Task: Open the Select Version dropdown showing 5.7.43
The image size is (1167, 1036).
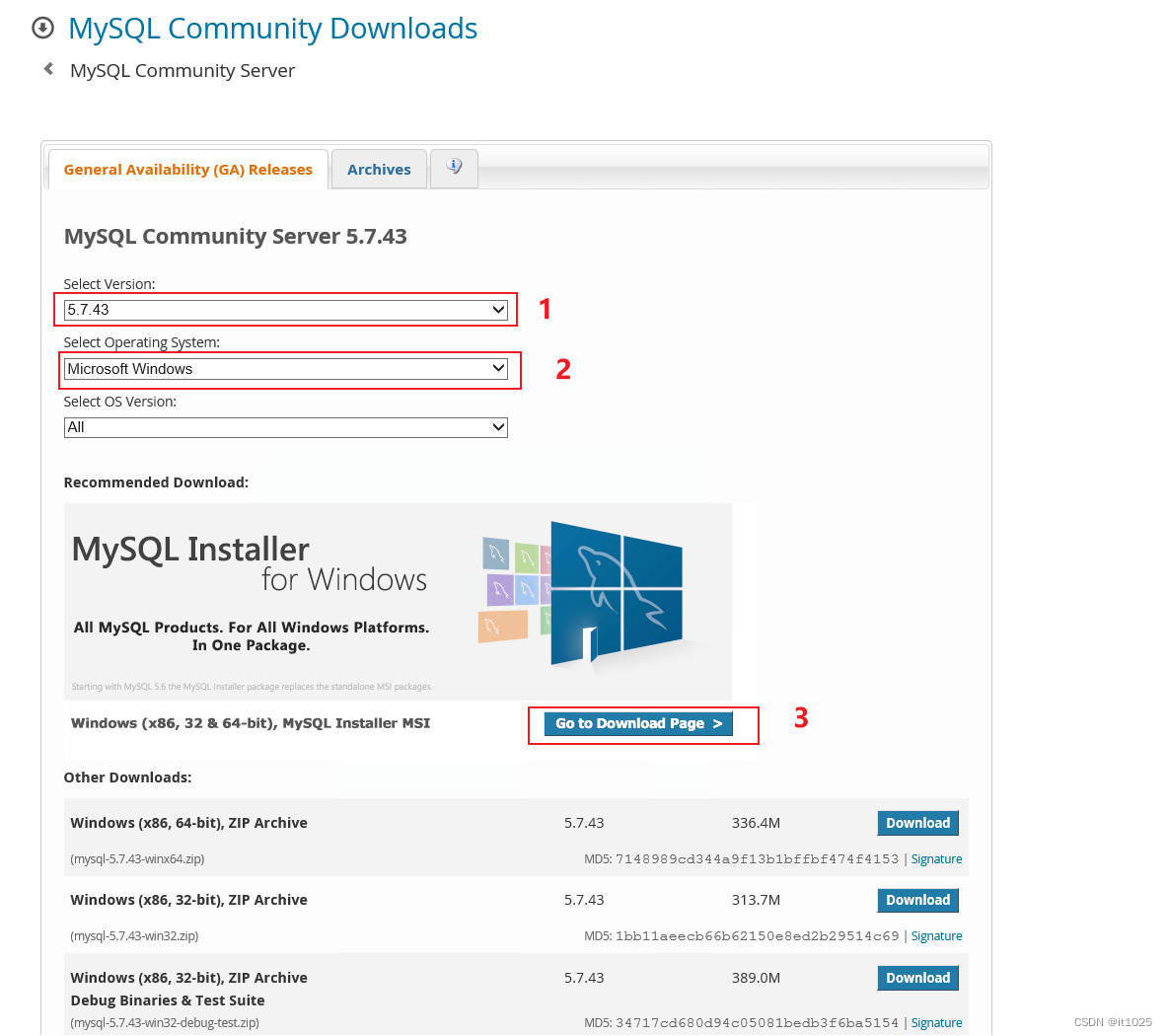Action: pyautogui.click(x=285, y=309)
